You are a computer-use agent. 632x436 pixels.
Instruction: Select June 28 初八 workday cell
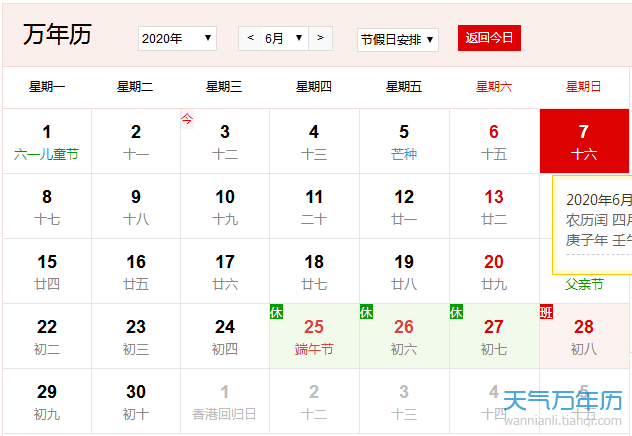pos(584,336)
